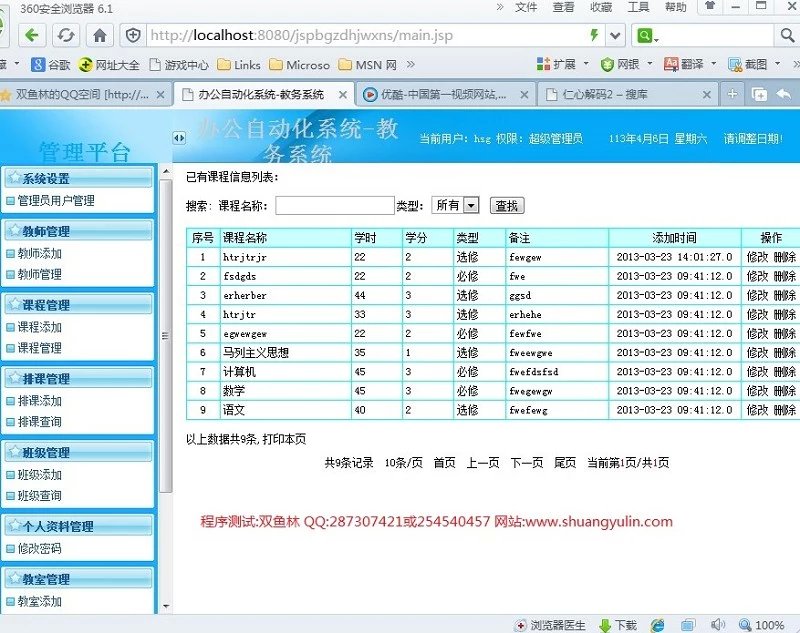Open the Microso bookmark folder
This screenshot has height=633, width=800.
[299, 65]
